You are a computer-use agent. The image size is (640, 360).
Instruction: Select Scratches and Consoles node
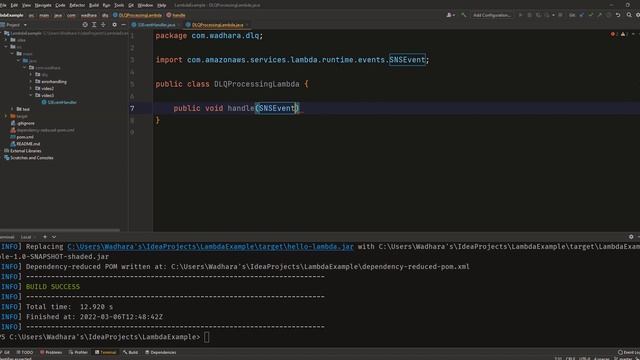tap(29, 158)
